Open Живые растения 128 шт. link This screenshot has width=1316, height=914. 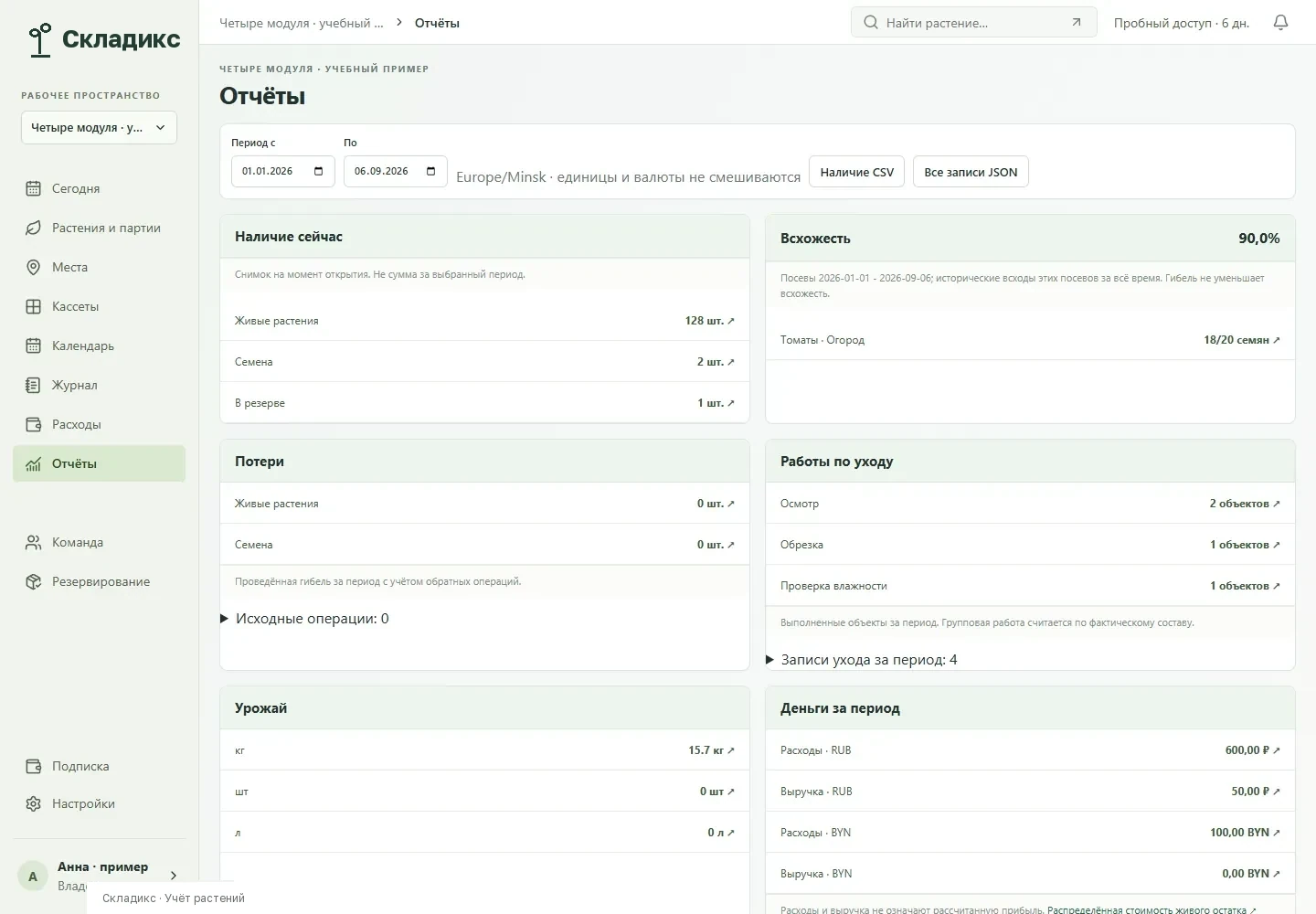[x=709, y=321]
